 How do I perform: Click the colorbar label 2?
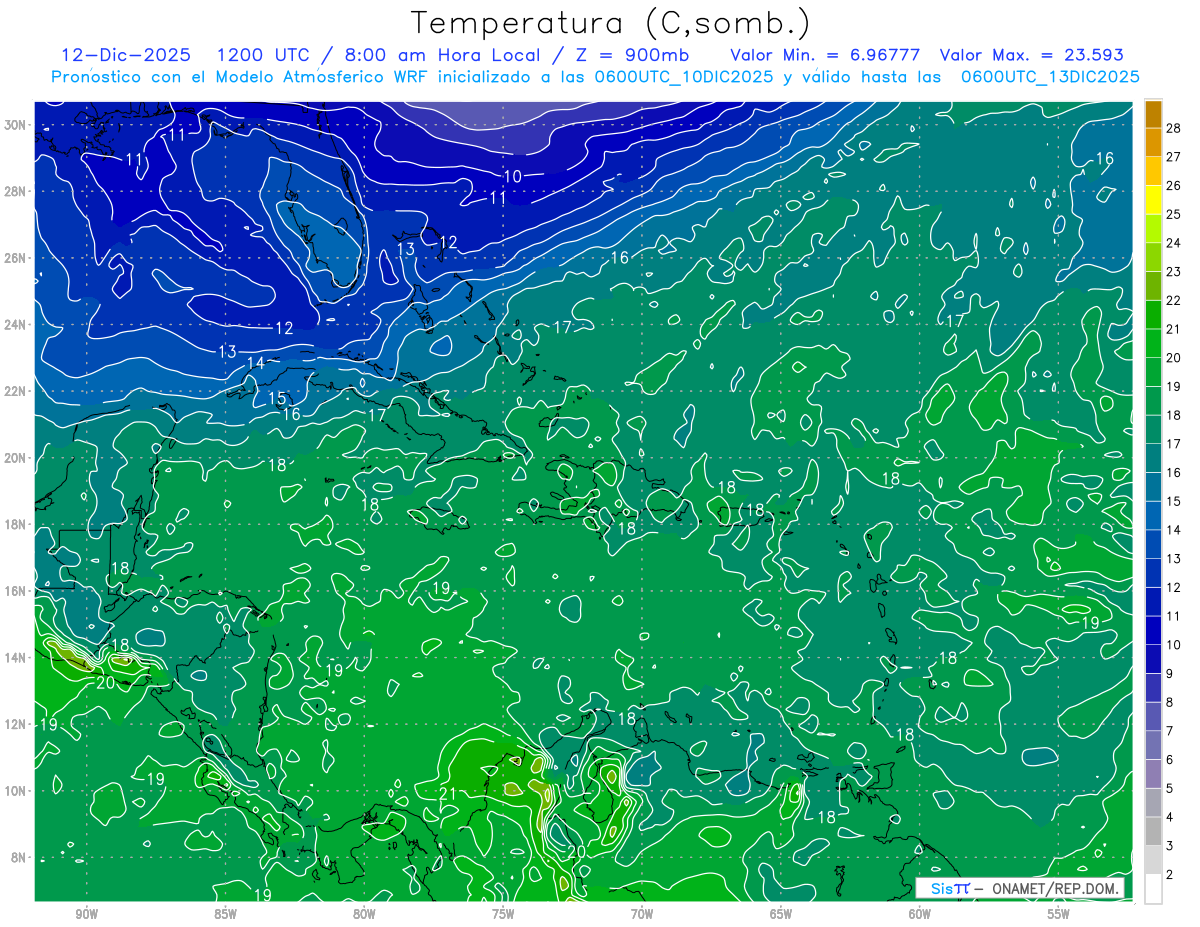pyautogui.click(x=1169, y=875)
